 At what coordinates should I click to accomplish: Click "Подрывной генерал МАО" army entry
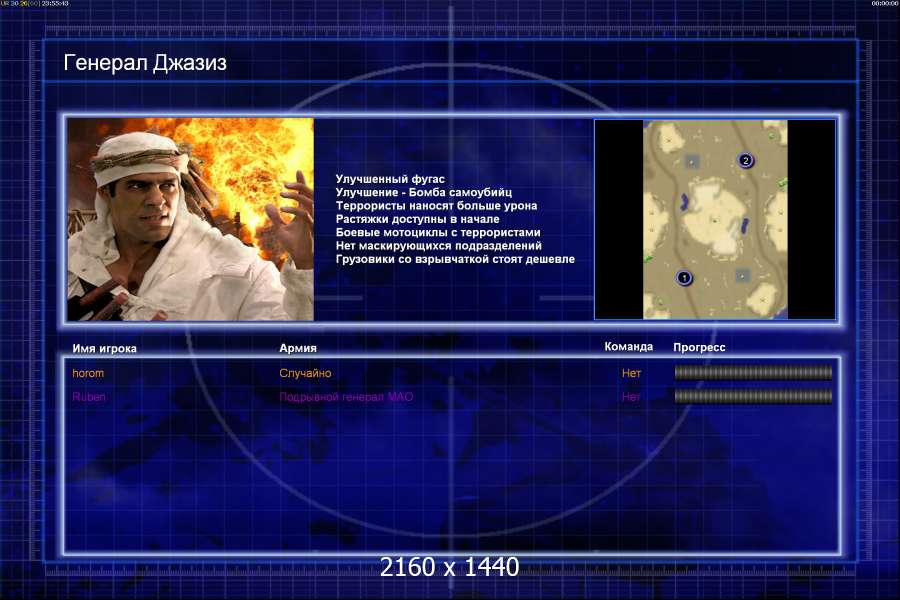346,397
